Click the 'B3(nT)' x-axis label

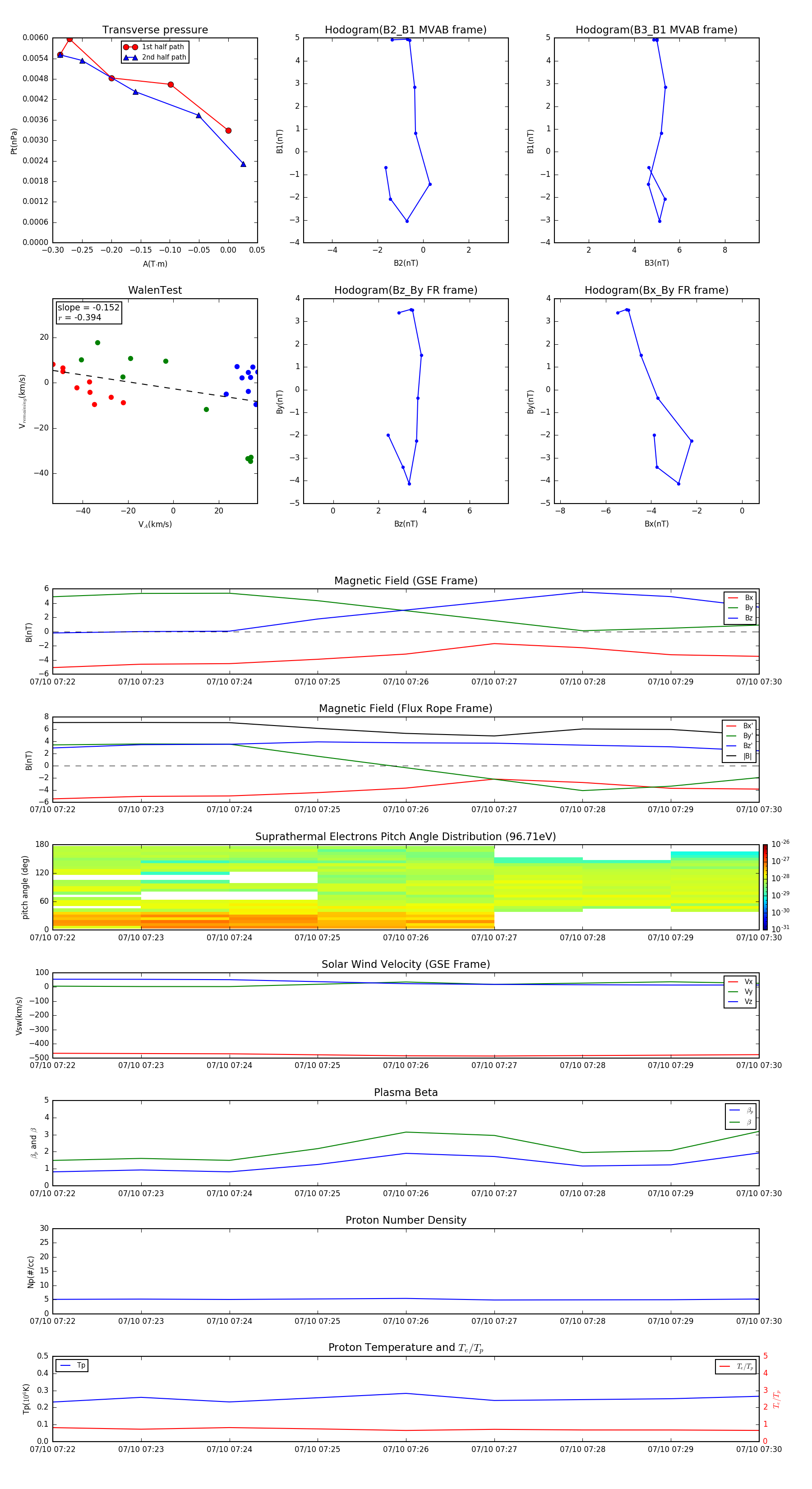pyautogui.click(x=656, y=263)
